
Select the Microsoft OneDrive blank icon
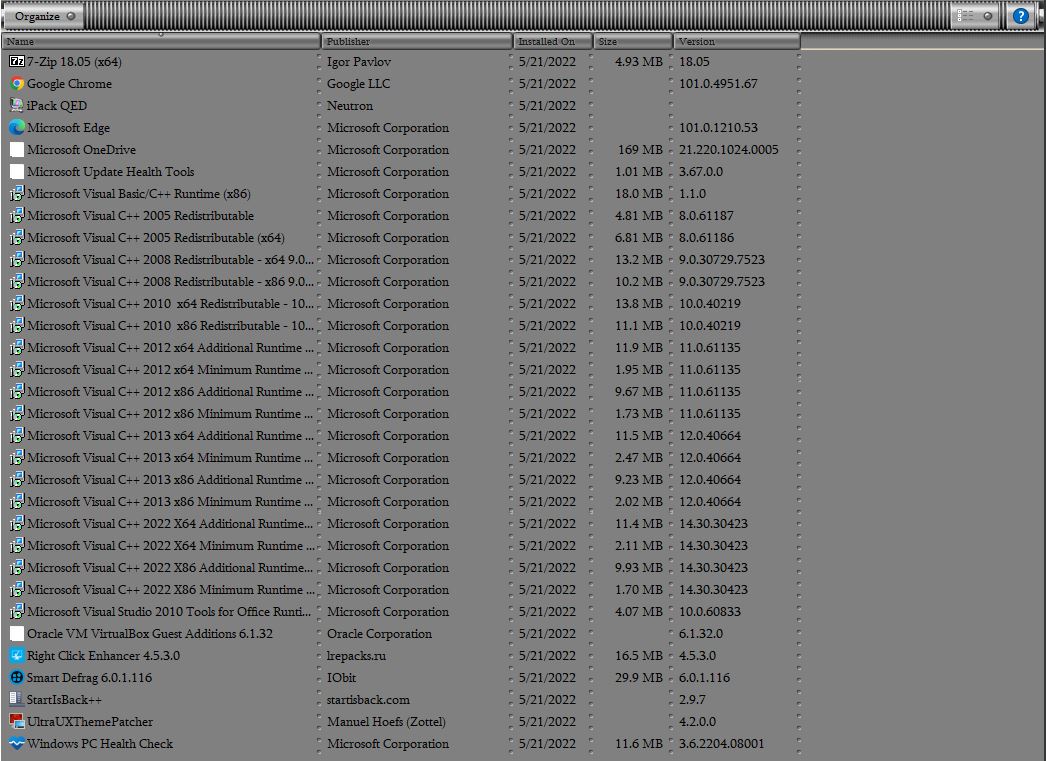[17, 149]
